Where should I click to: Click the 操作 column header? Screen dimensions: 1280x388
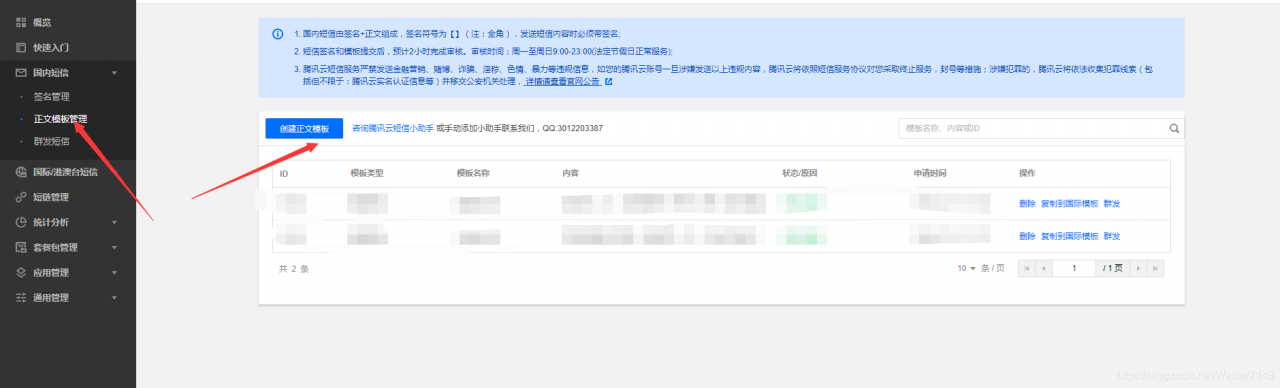[1027, 173]
